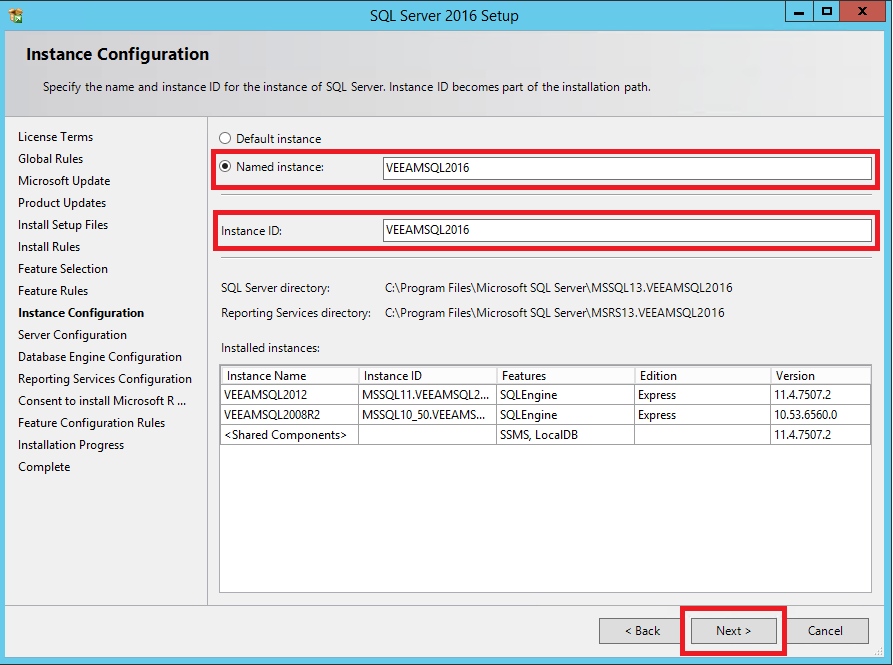Click the Back button
Viewport: 893px width, 665px height.
point(642,631)
